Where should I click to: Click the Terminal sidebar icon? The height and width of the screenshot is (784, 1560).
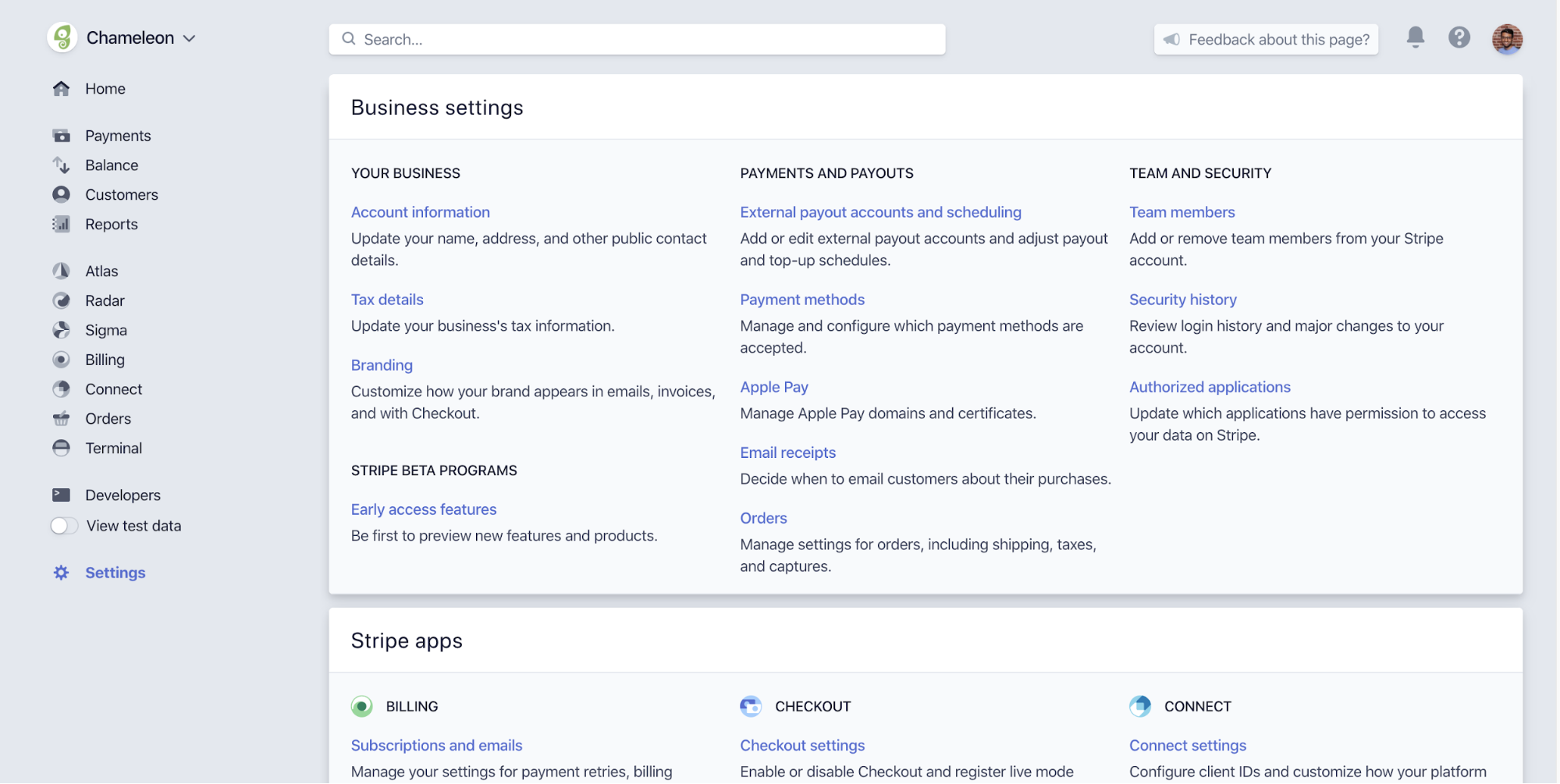tap(61, 448)
